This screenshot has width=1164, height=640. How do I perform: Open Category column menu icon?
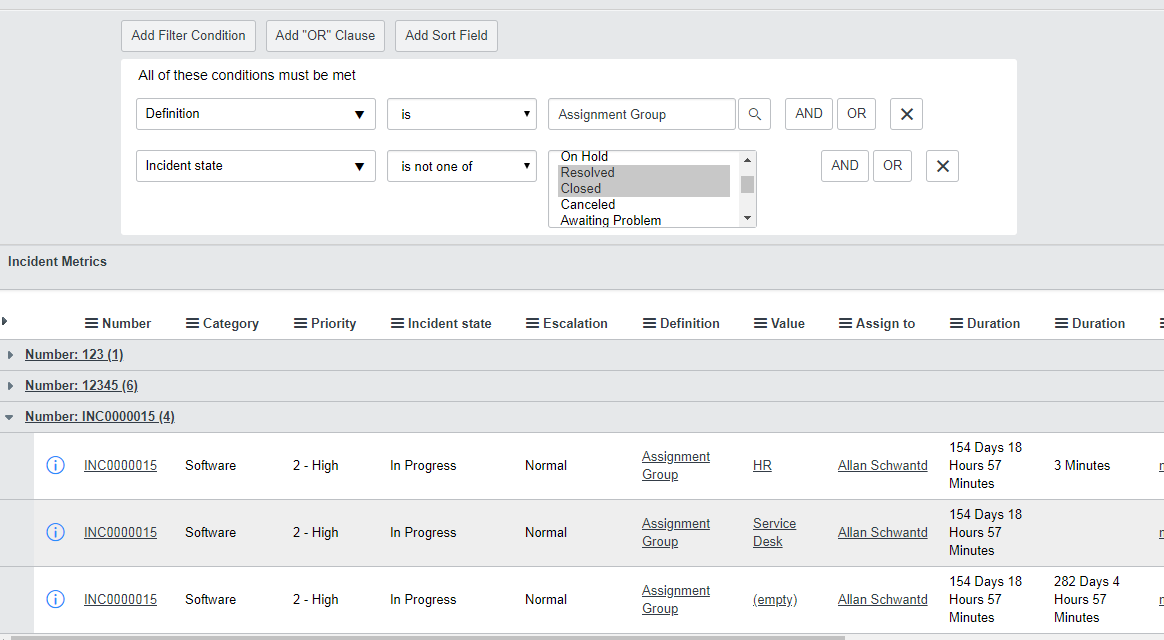click(x=192, y=324)
